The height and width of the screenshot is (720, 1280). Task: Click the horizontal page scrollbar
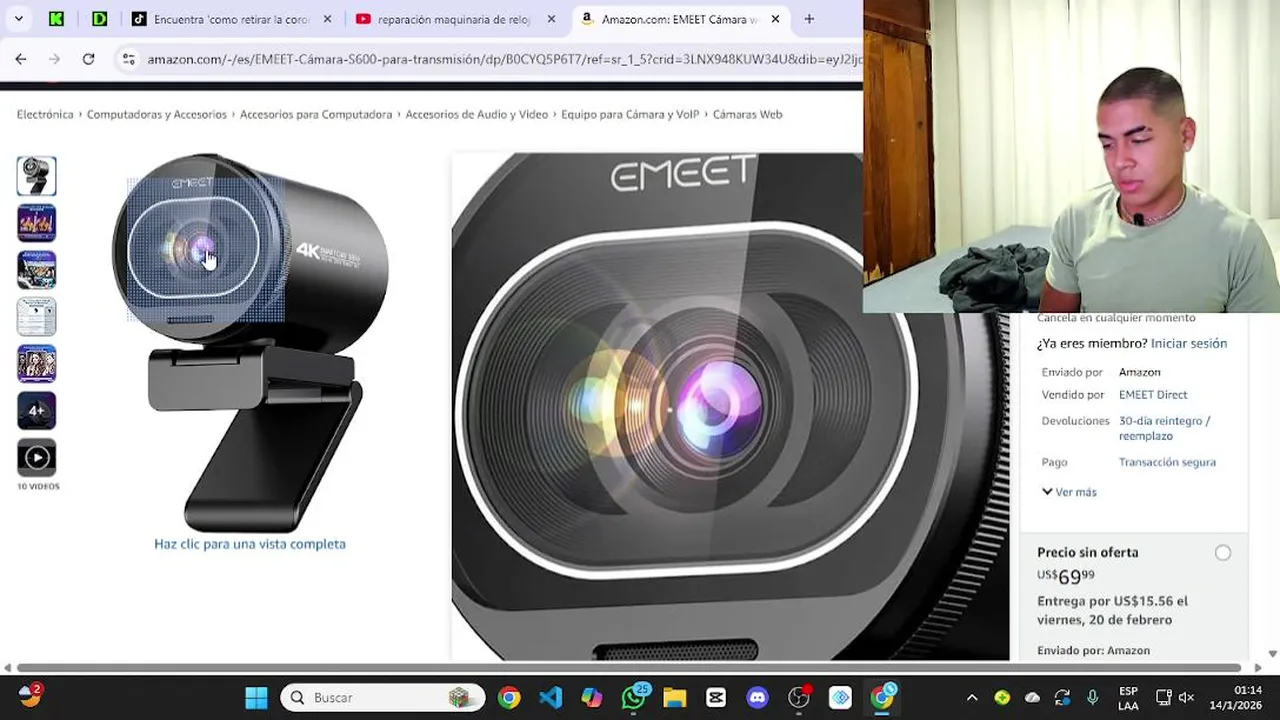pos(629,668)
